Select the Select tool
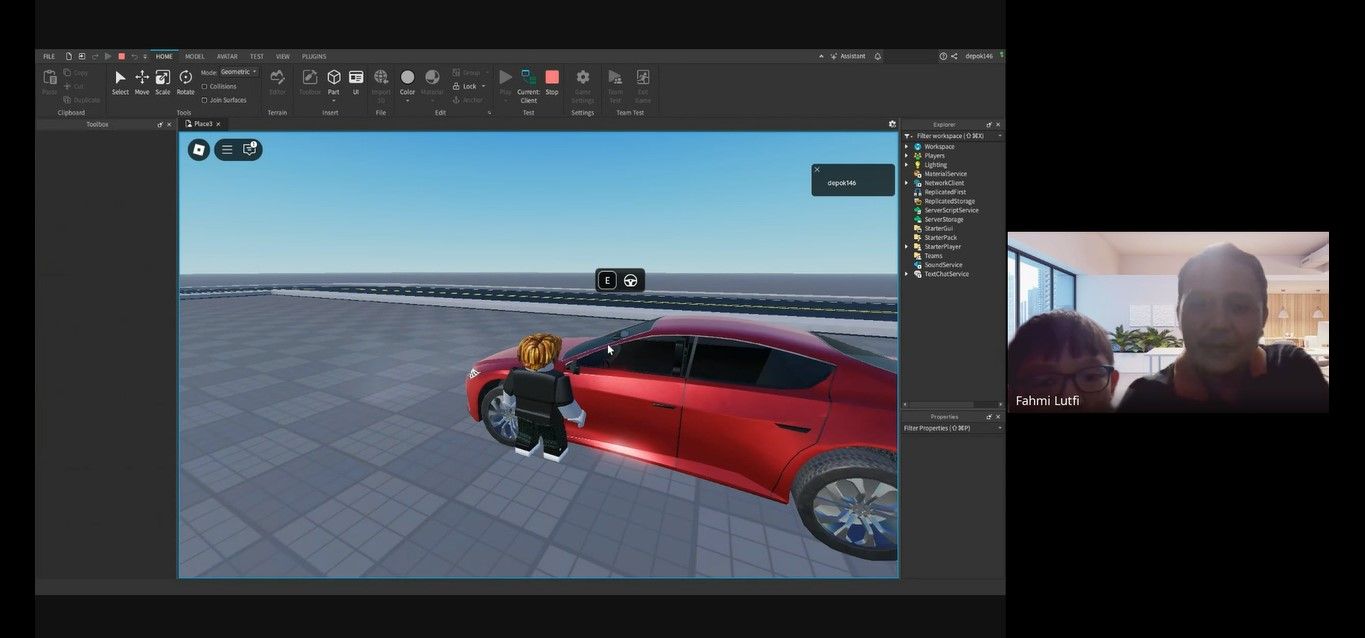Screen dimensions: 1365x638 (120, 82)
